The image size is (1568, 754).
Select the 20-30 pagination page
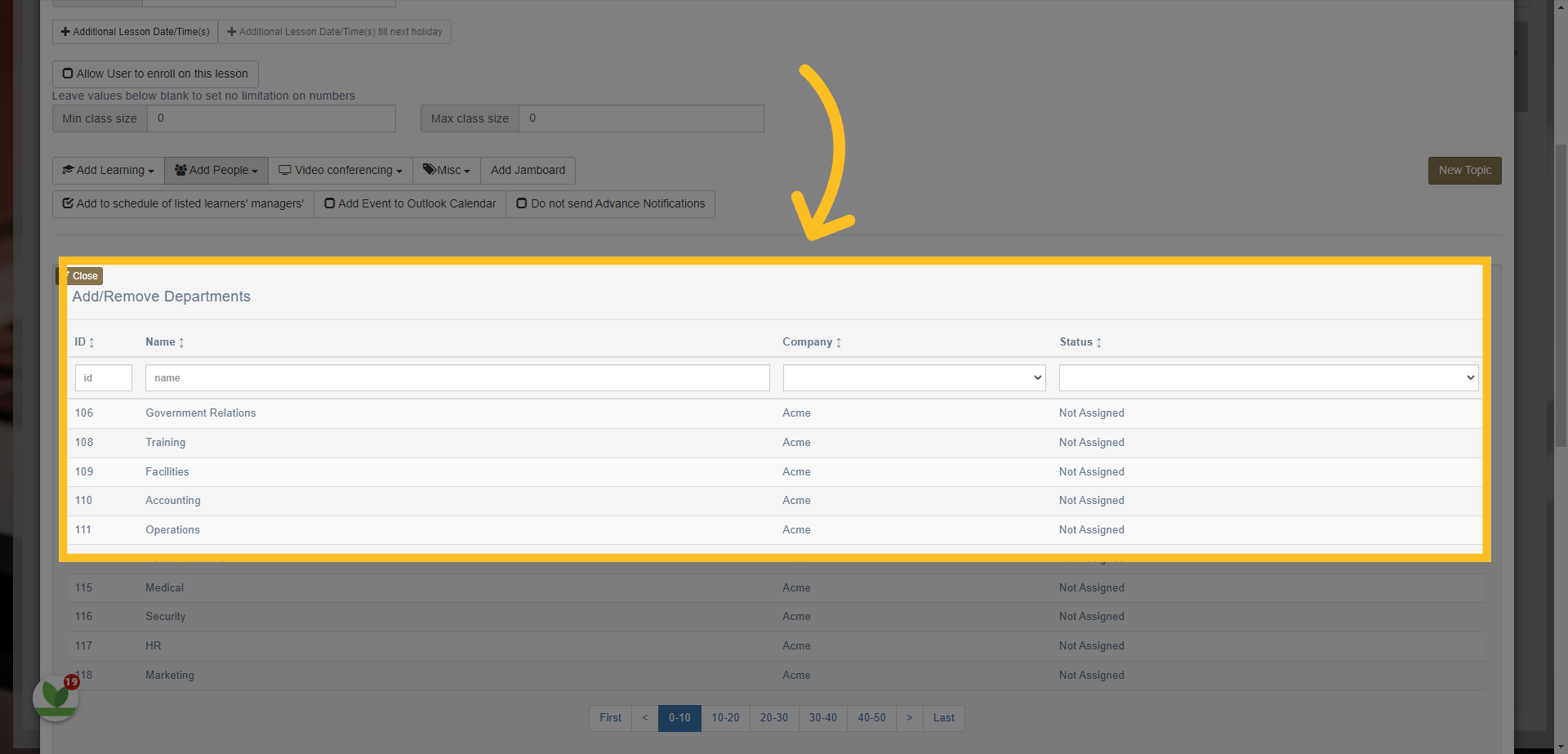(x=774, y=718)
